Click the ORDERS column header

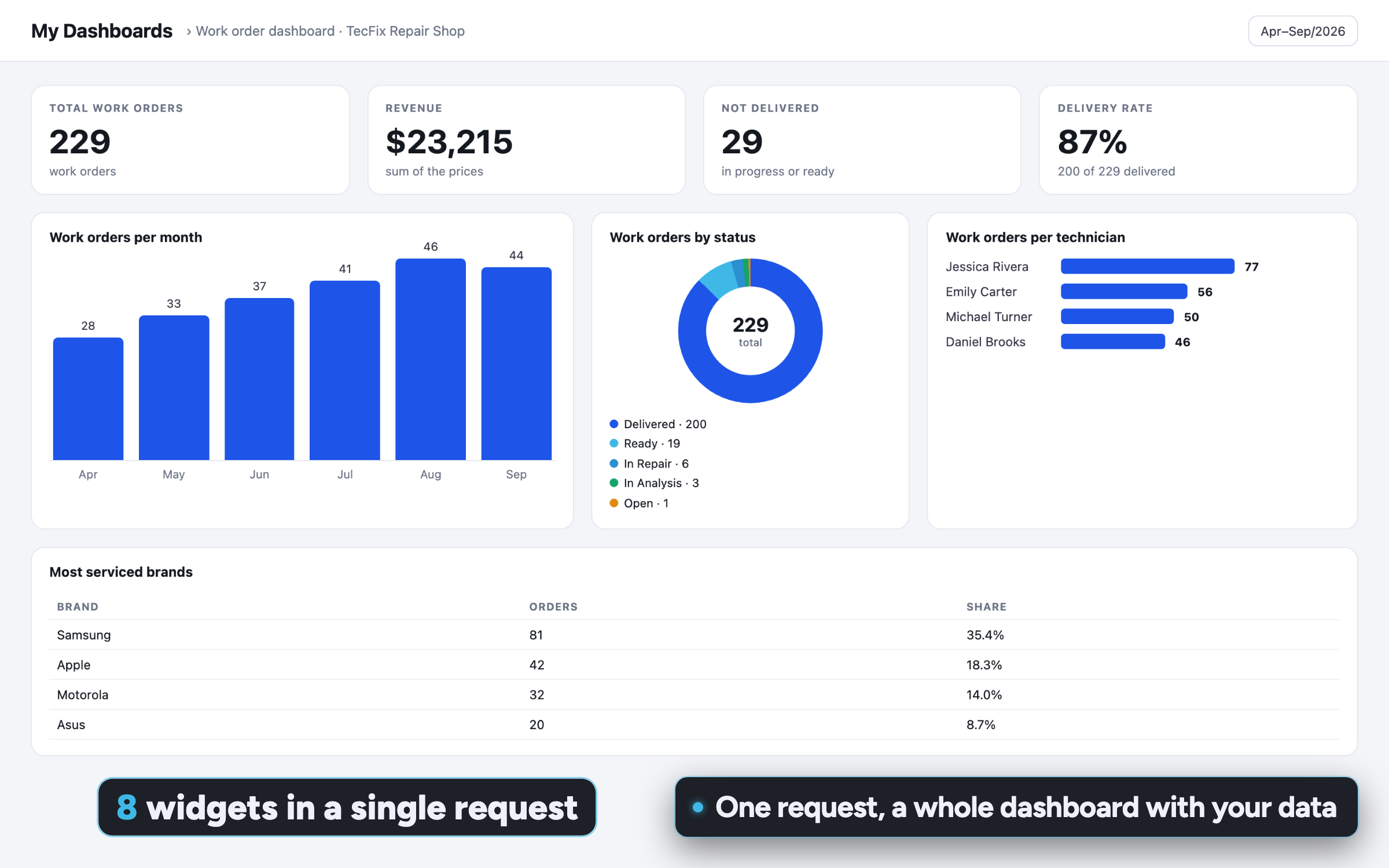coord(553,606)
